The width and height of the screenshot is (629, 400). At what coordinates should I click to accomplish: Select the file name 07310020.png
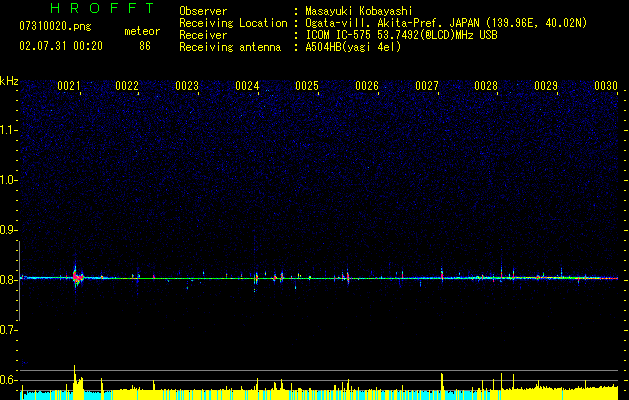coord(55,27)
